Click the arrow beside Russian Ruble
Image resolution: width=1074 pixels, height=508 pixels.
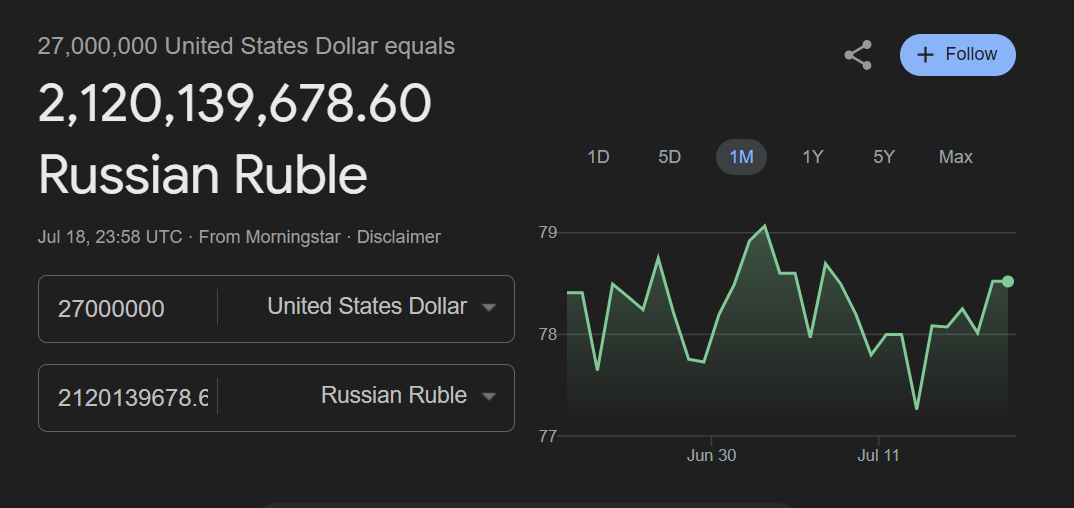click(489, 397)
